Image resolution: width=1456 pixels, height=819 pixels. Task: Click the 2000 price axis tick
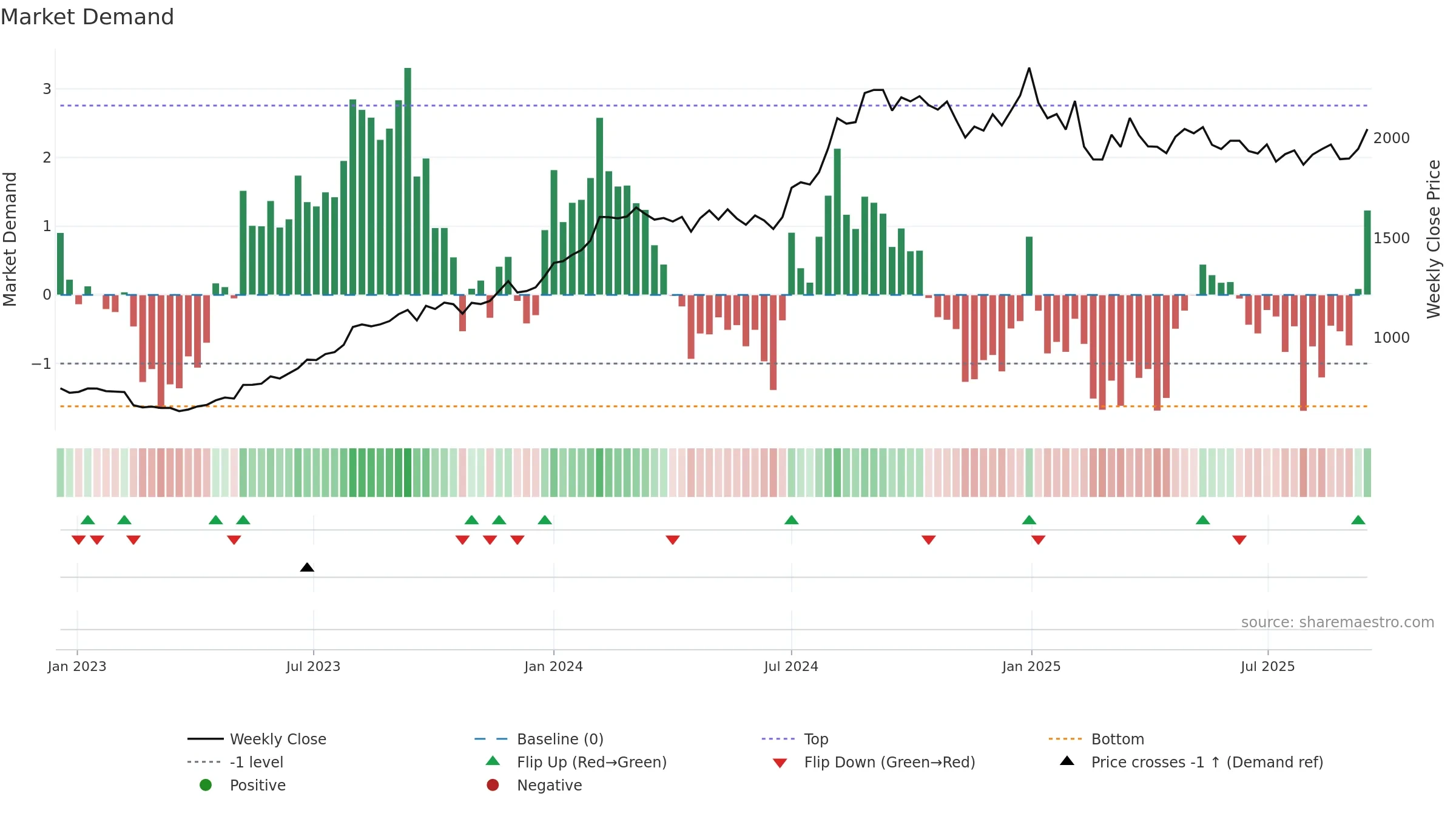[x=1392, y=138]
